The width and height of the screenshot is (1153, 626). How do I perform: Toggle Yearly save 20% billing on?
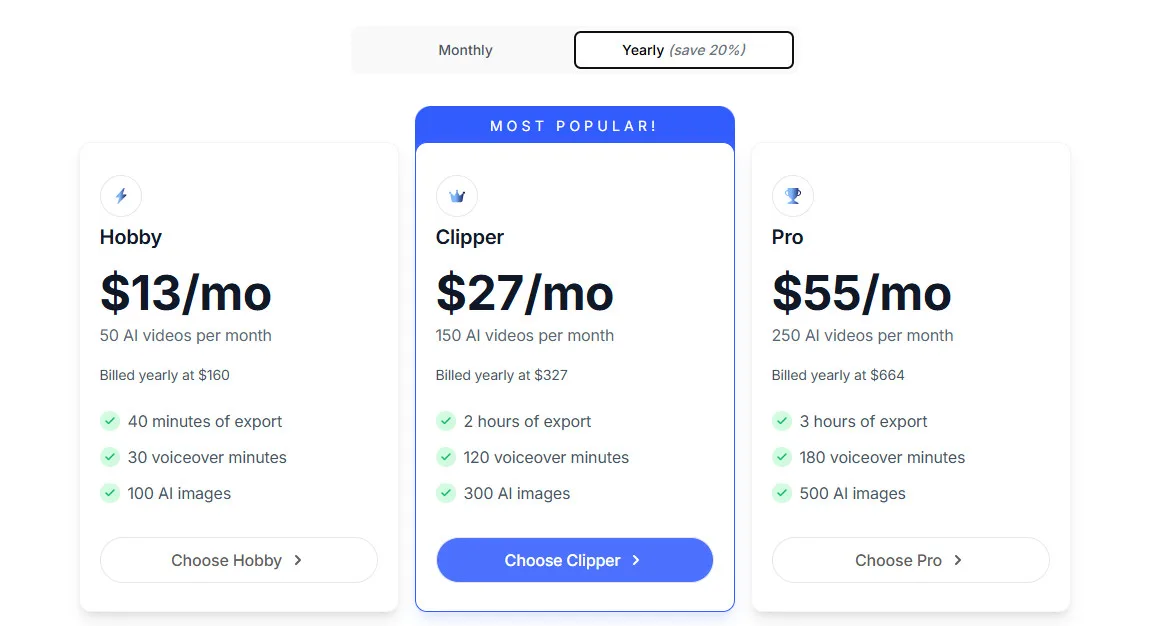(x=683, y=49)
